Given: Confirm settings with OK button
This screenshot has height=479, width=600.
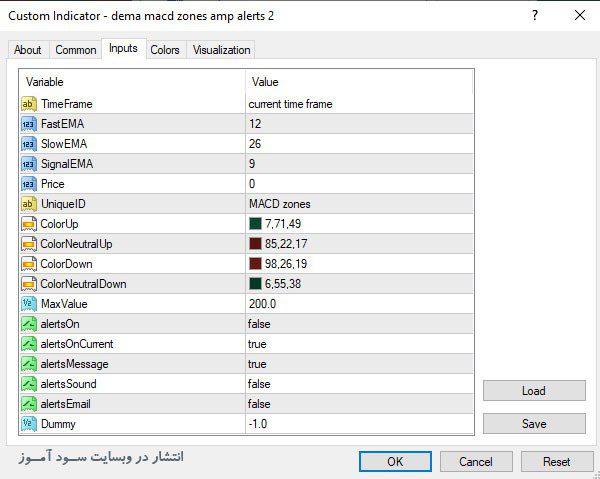Looking at the screenshot, I should [x=395, y=461].
